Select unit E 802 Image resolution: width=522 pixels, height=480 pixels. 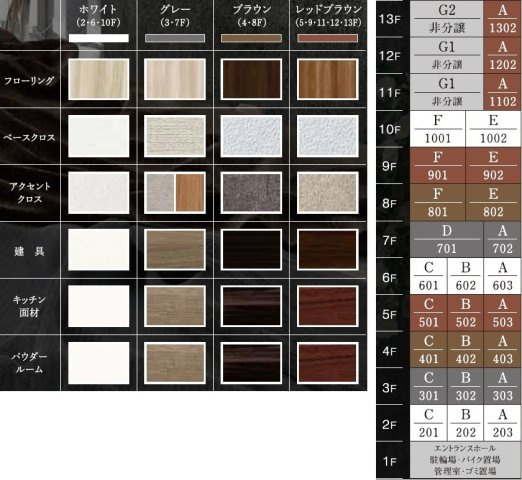pyautogui.click(x=493, y=202)
